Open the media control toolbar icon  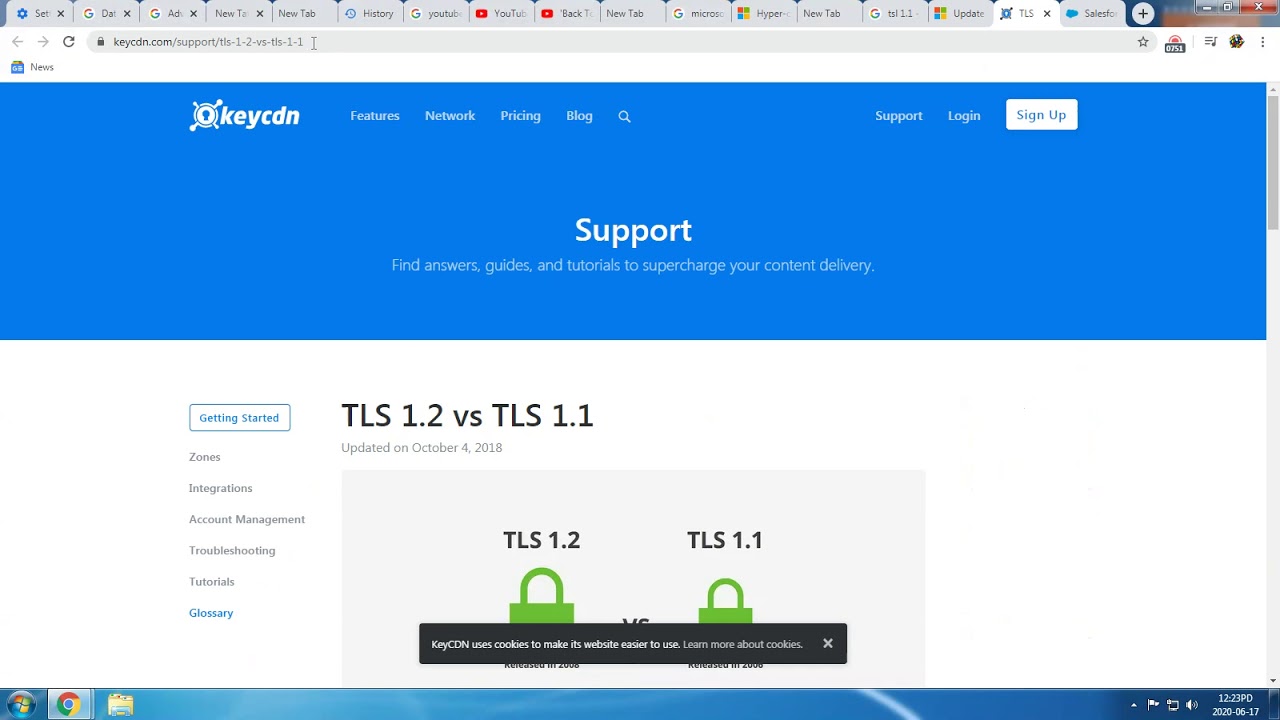(1210, 41)
